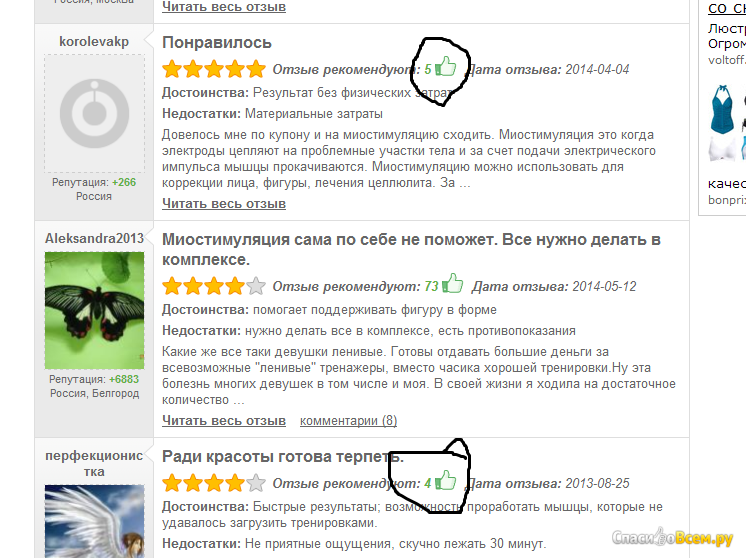Click the four-star rating of Aleksandra2013's review
Image resolution: width=746 pixels, height=558 pixels.
coord(214,286)
